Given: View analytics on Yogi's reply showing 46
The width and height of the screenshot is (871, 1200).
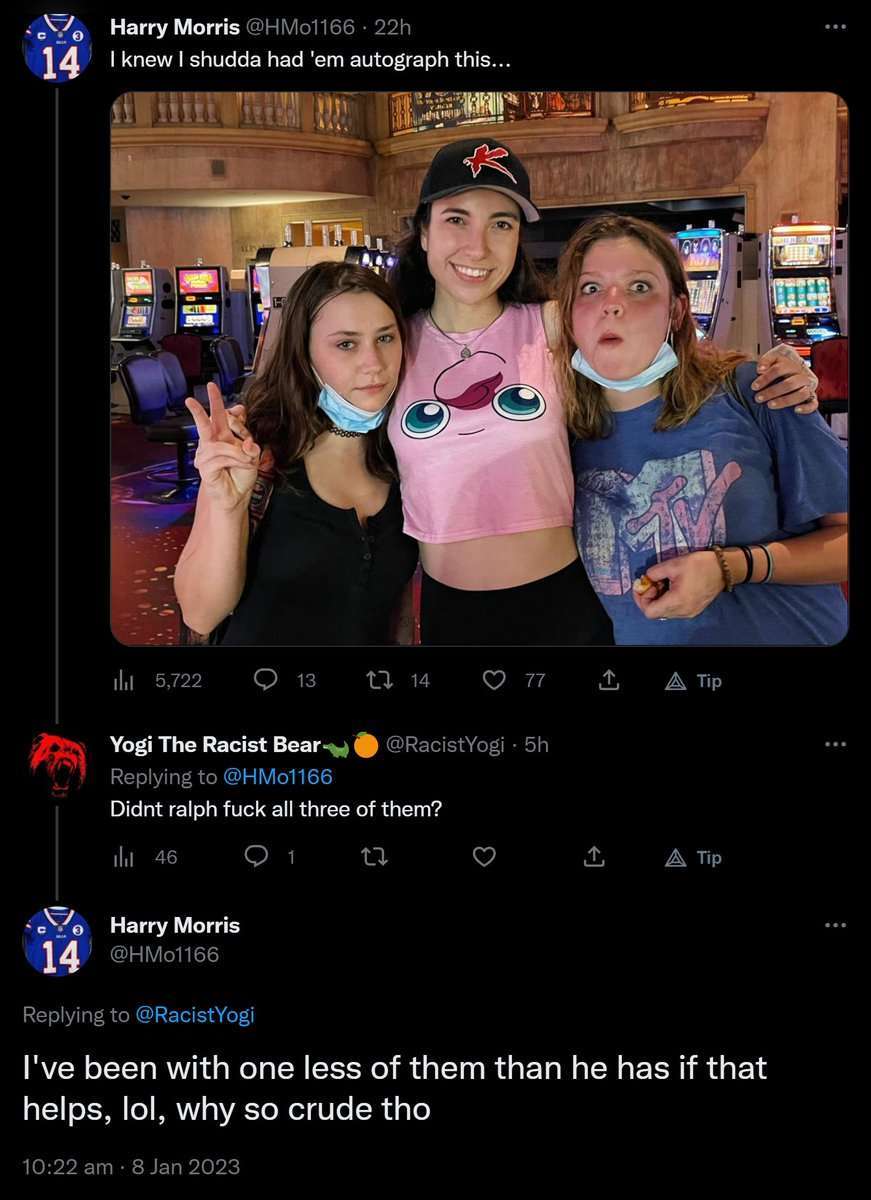Looking at the screenshot, I should 145,857.
